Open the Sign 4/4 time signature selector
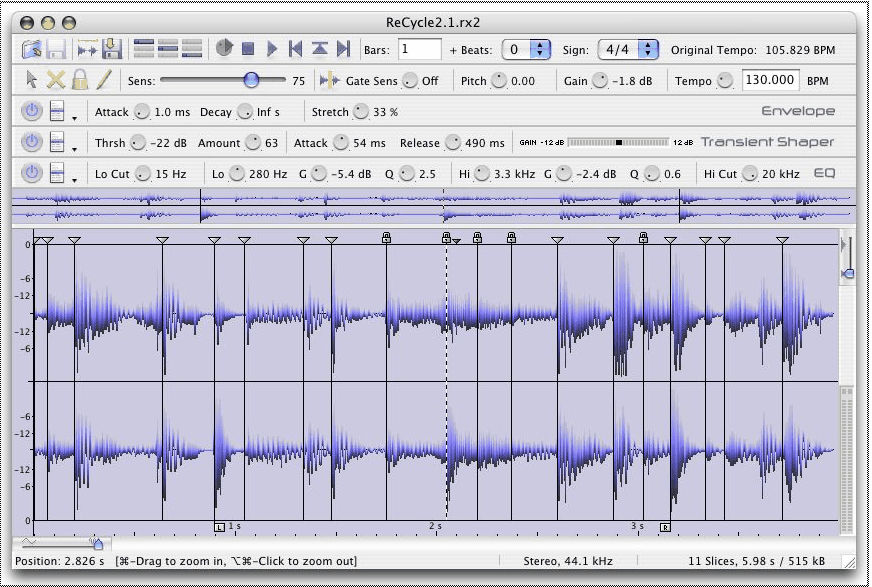 click(x=628, y=49)
